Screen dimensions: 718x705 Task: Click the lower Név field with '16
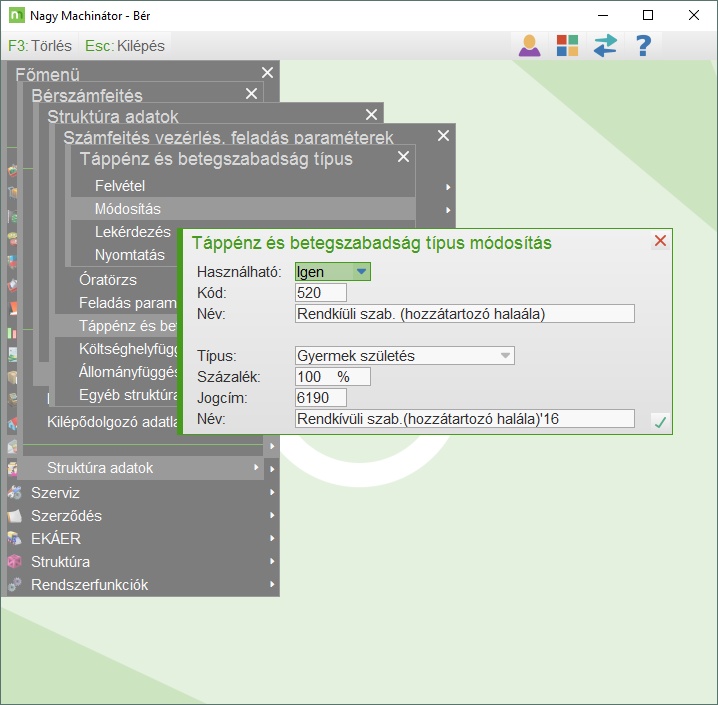(x=465, y=419)
